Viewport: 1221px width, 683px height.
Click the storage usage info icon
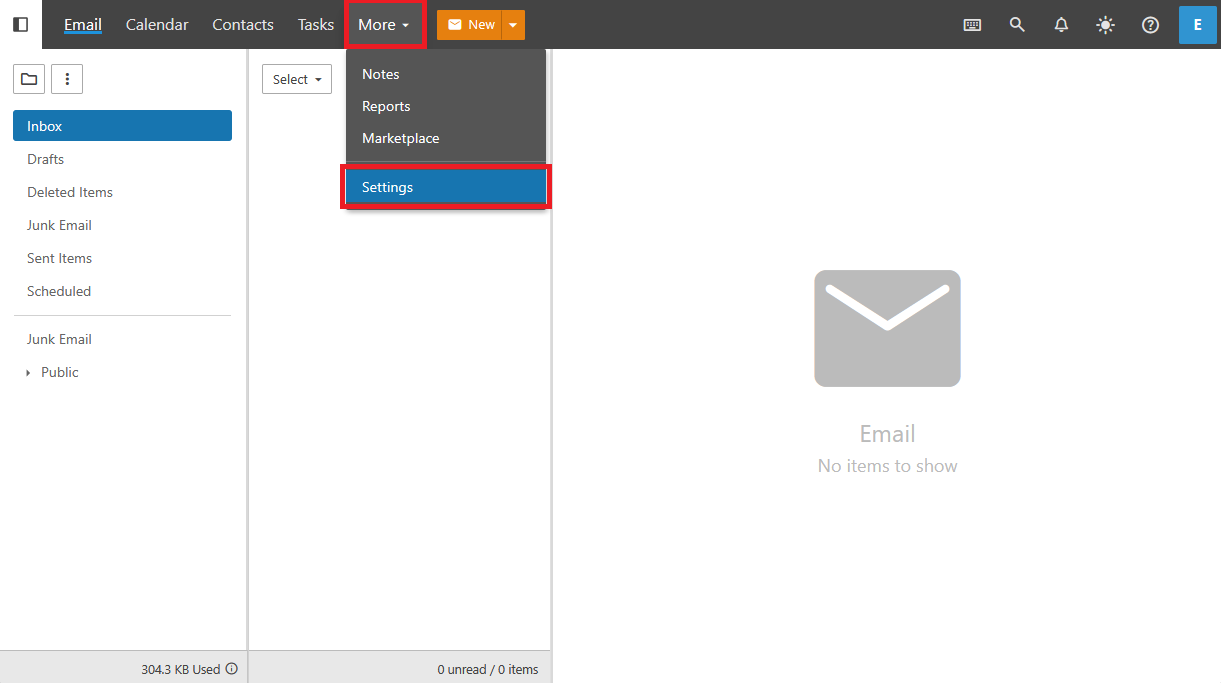232,669
